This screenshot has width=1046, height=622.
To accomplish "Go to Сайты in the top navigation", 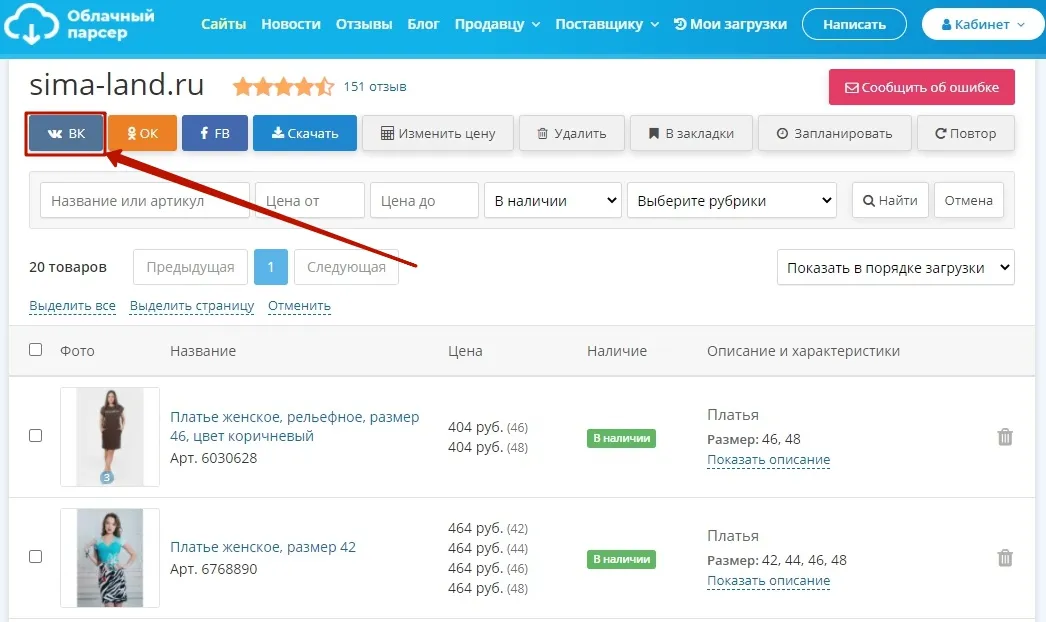I will 223,24.
